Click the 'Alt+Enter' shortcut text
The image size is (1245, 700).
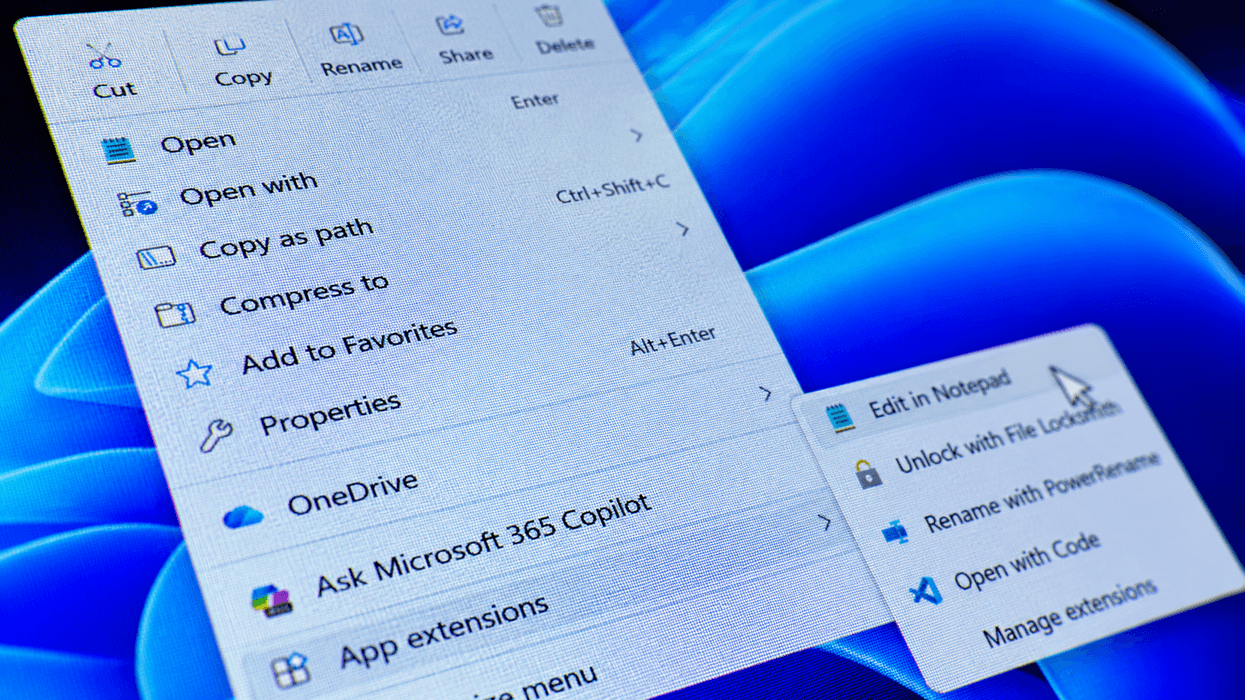pos(673,341)
